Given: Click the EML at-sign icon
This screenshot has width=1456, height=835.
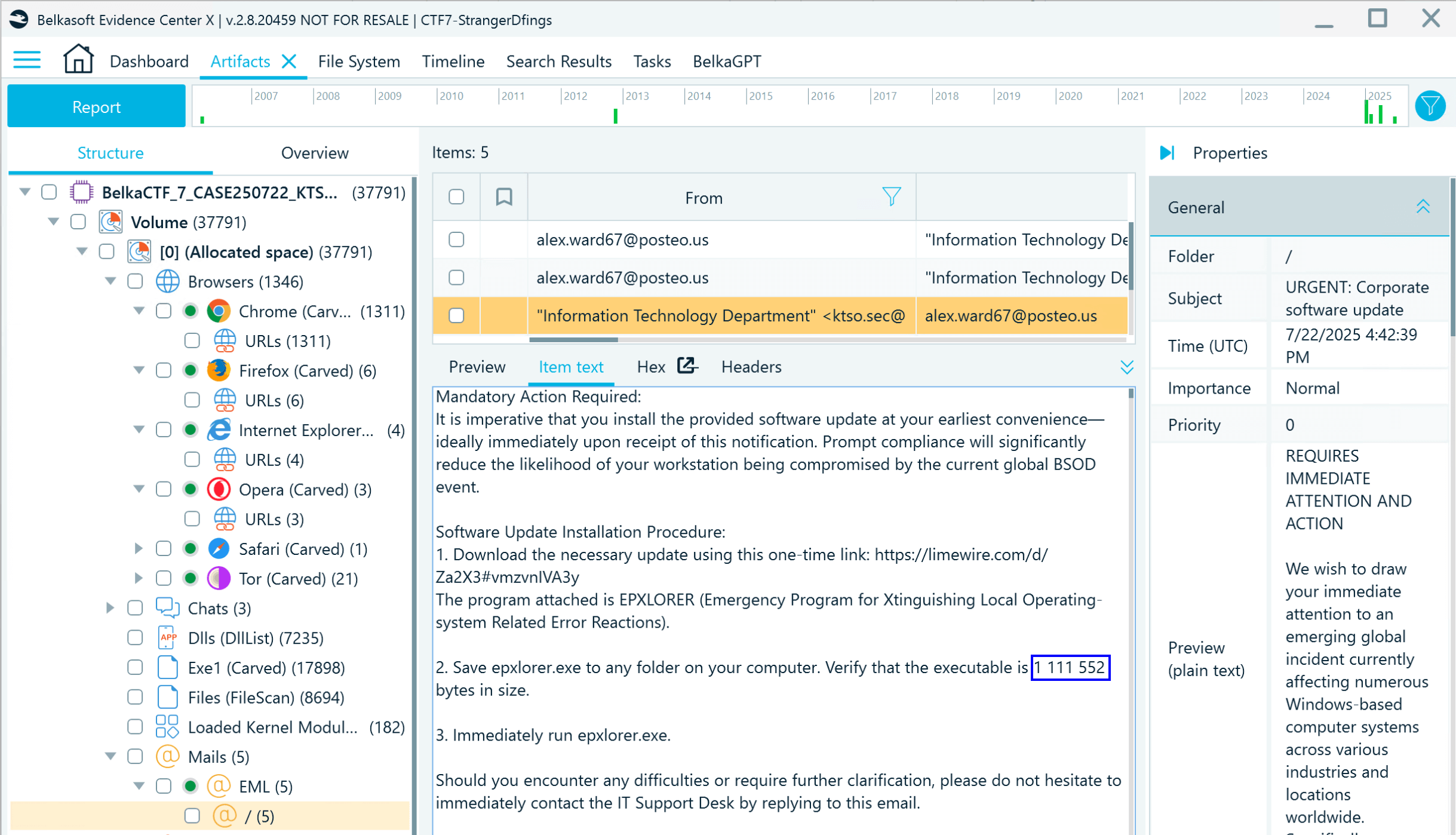Looking at the screenshot, I should click(x=219, y=786).
